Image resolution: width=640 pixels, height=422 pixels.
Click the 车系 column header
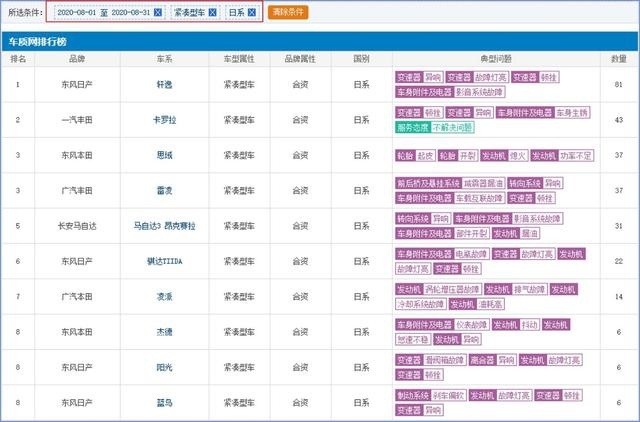[x=164, y=59]
